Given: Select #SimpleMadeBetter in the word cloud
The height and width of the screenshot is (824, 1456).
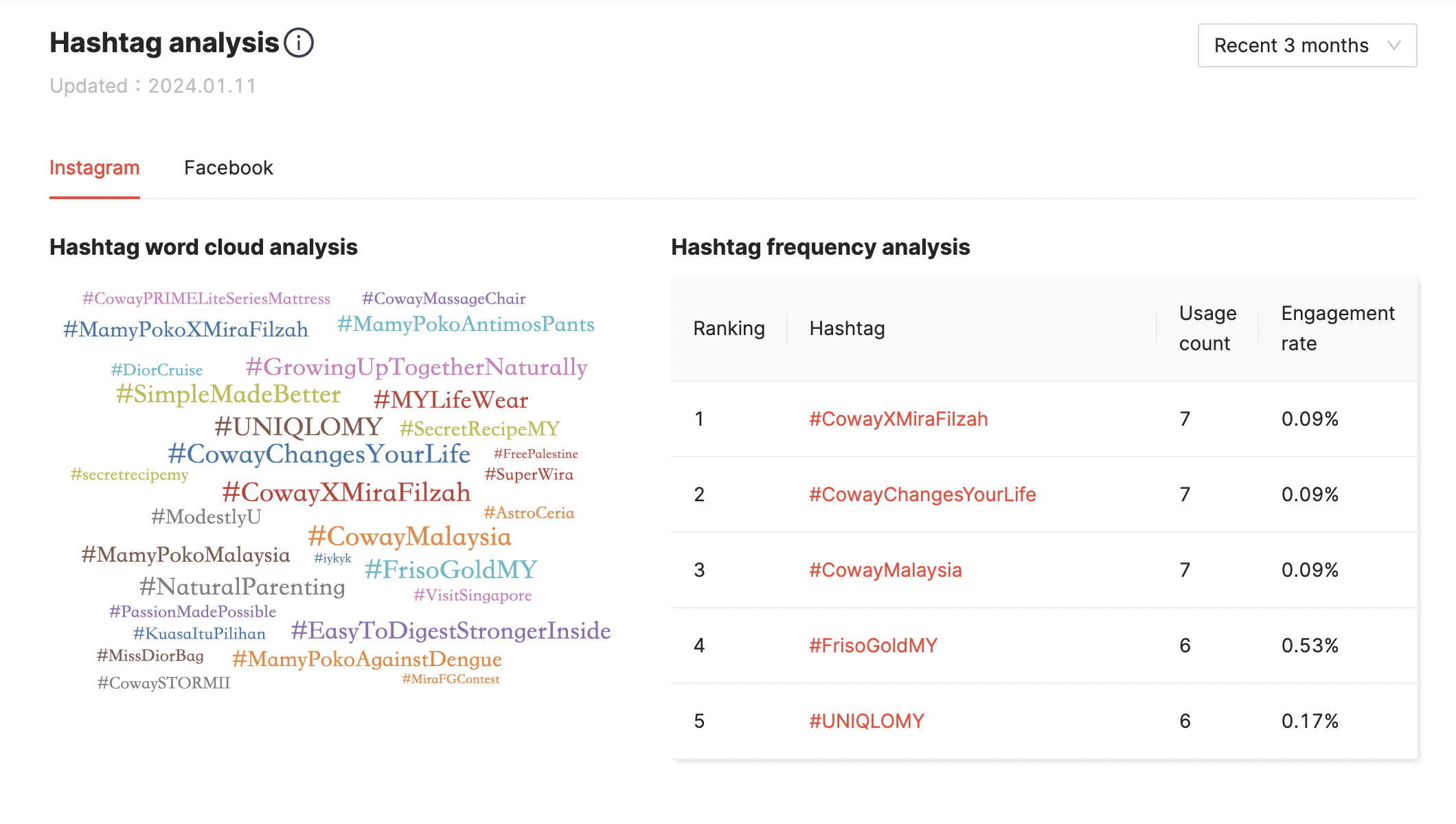Looking at the screenshot, I should tap(228, 394).
